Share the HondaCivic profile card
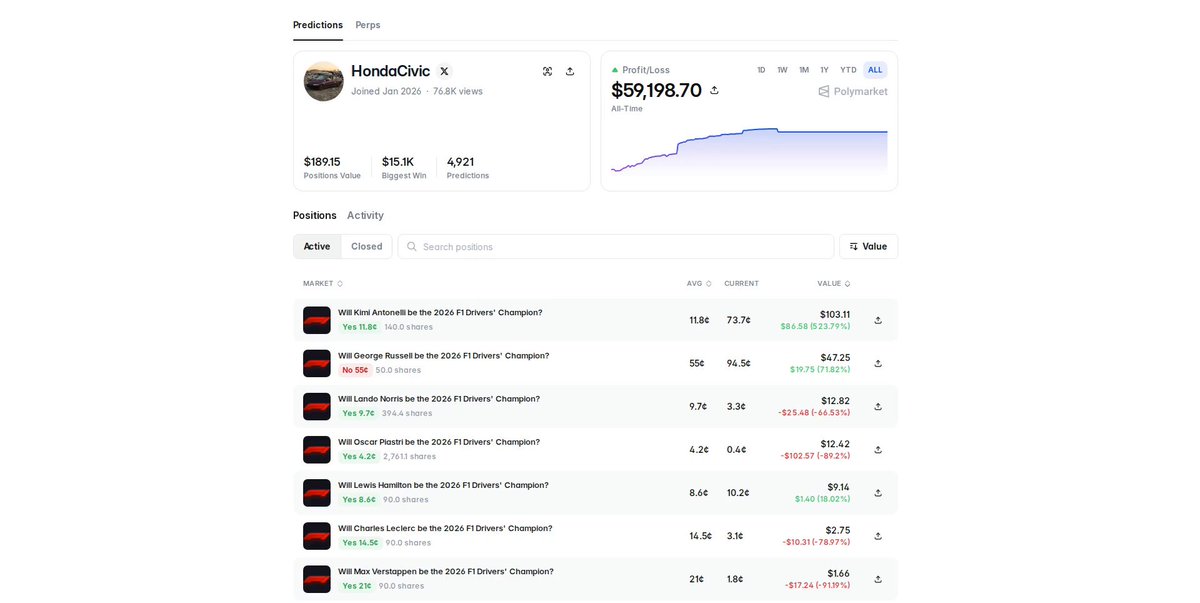Image resolution: width=1200 pixels, height=603 pixels. coord(570,71)
